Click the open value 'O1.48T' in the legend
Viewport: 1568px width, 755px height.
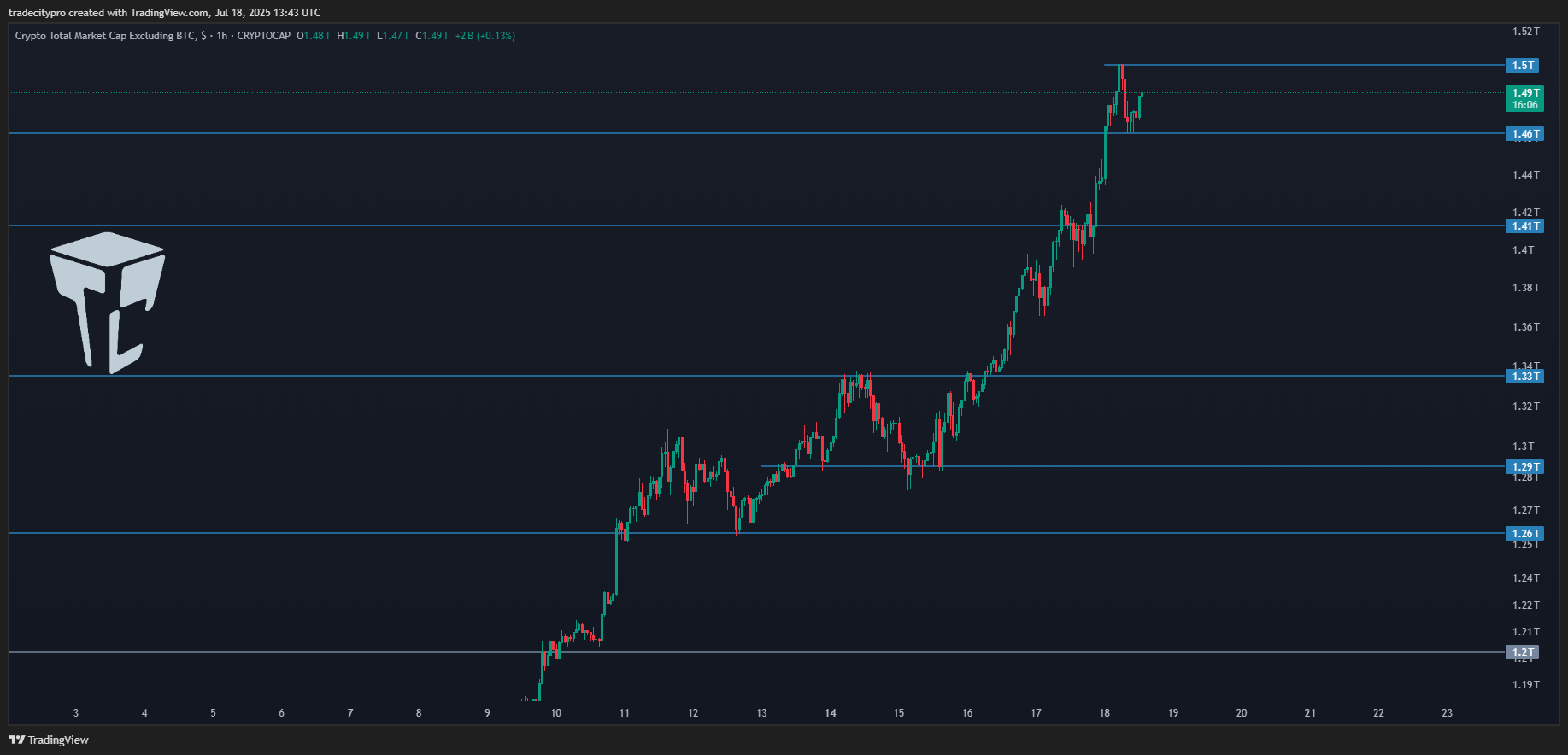point(314,36)
